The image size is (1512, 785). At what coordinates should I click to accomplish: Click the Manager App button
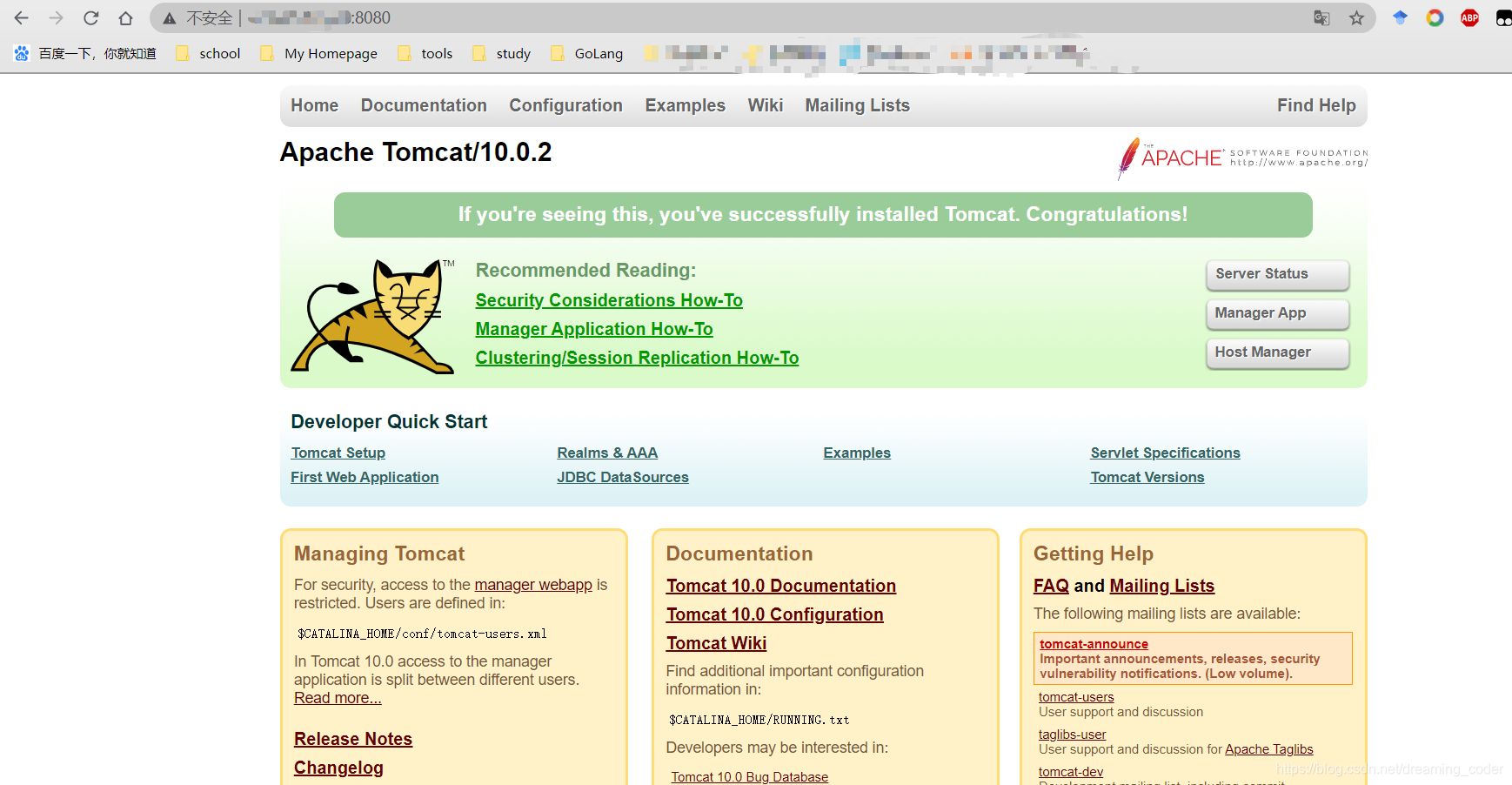click(1277, 313)
